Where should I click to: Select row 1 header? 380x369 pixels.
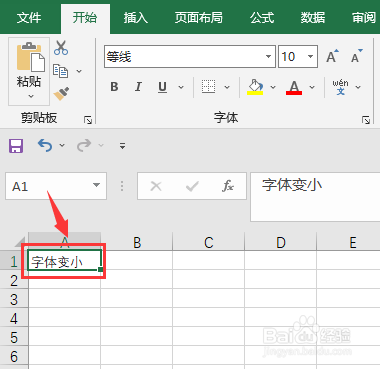[14, 260]
